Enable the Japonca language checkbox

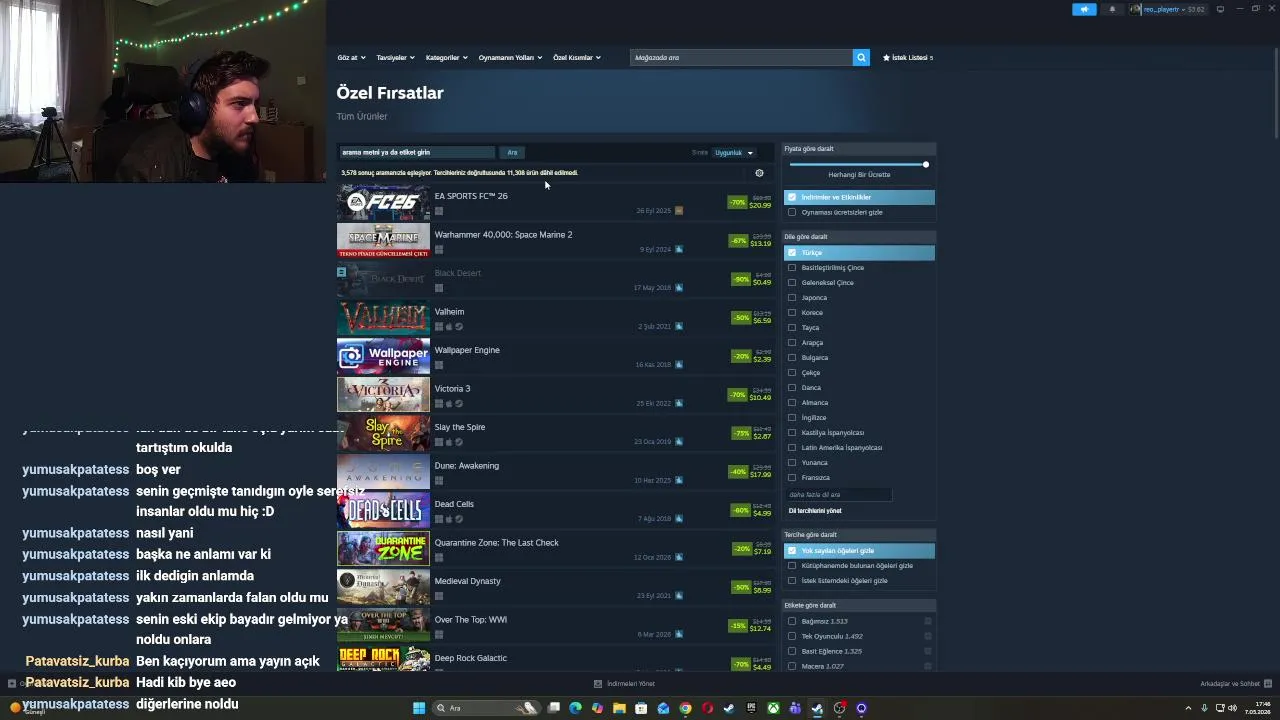coord(792,298)
